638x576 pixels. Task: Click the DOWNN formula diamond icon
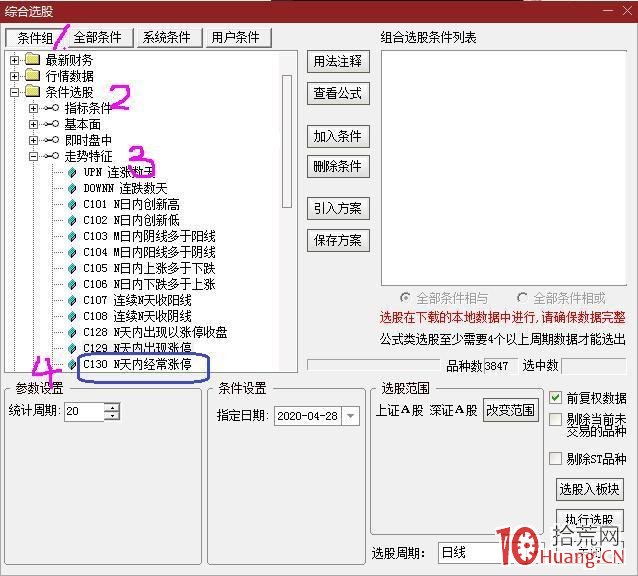[72, 188]
